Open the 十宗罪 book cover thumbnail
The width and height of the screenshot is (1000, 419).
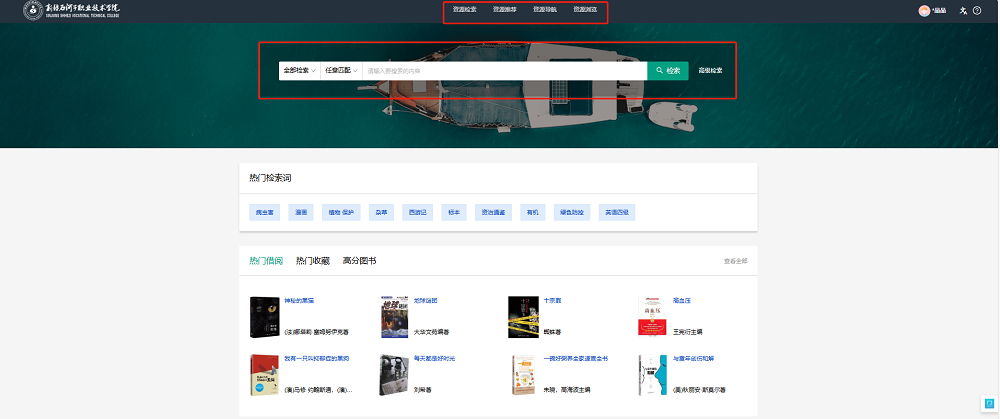click(x=523, y=317)
